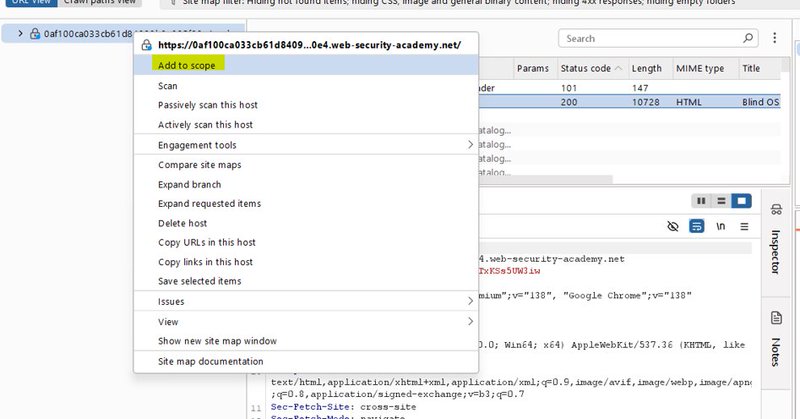
Task: Select Delete host entry
Action: click(x=306, y=223)
